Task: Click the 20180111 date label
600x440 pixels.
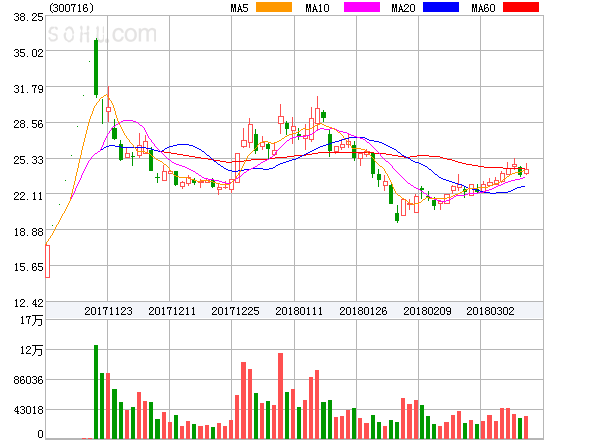Action: click(x=299, y=311)
